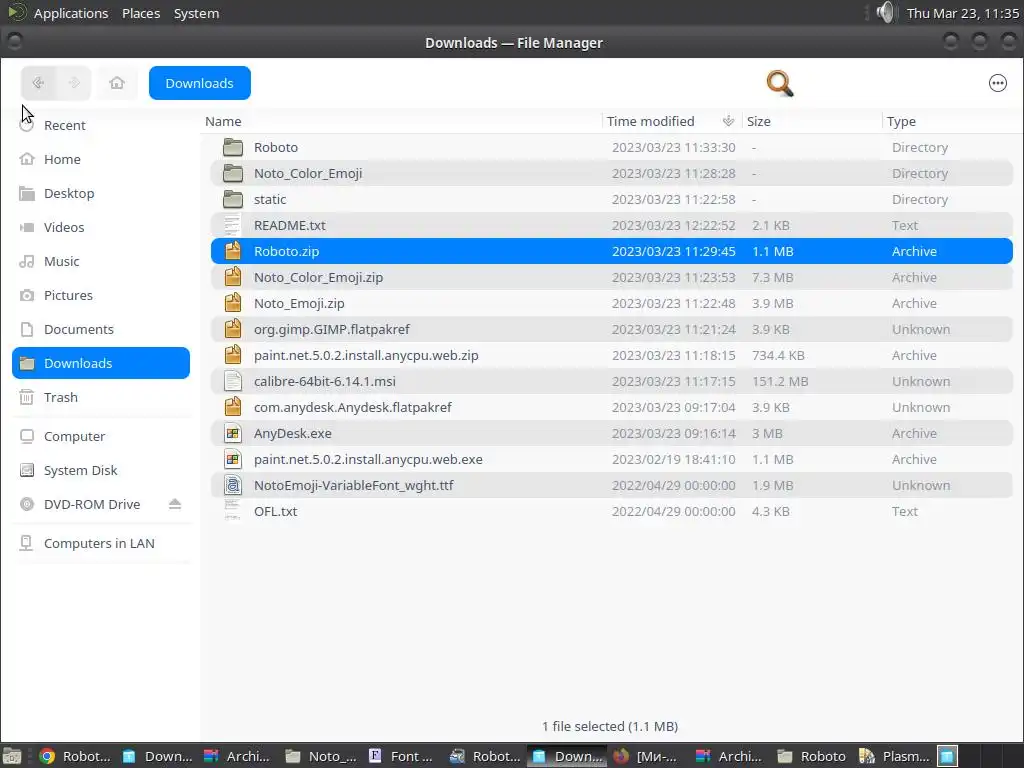Click the show desktop icon in the bottom panel
This screenshot has width=1024, height=768.
(12, 756)
